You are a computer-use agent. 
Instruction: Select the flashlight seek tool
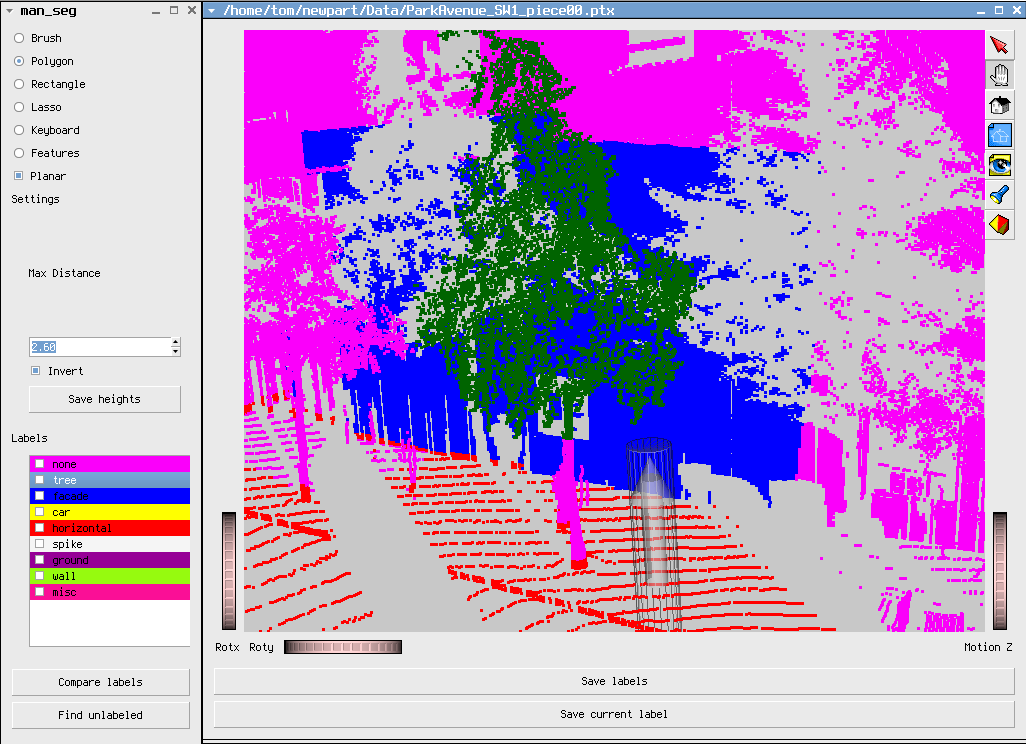[x=999, y=194]
